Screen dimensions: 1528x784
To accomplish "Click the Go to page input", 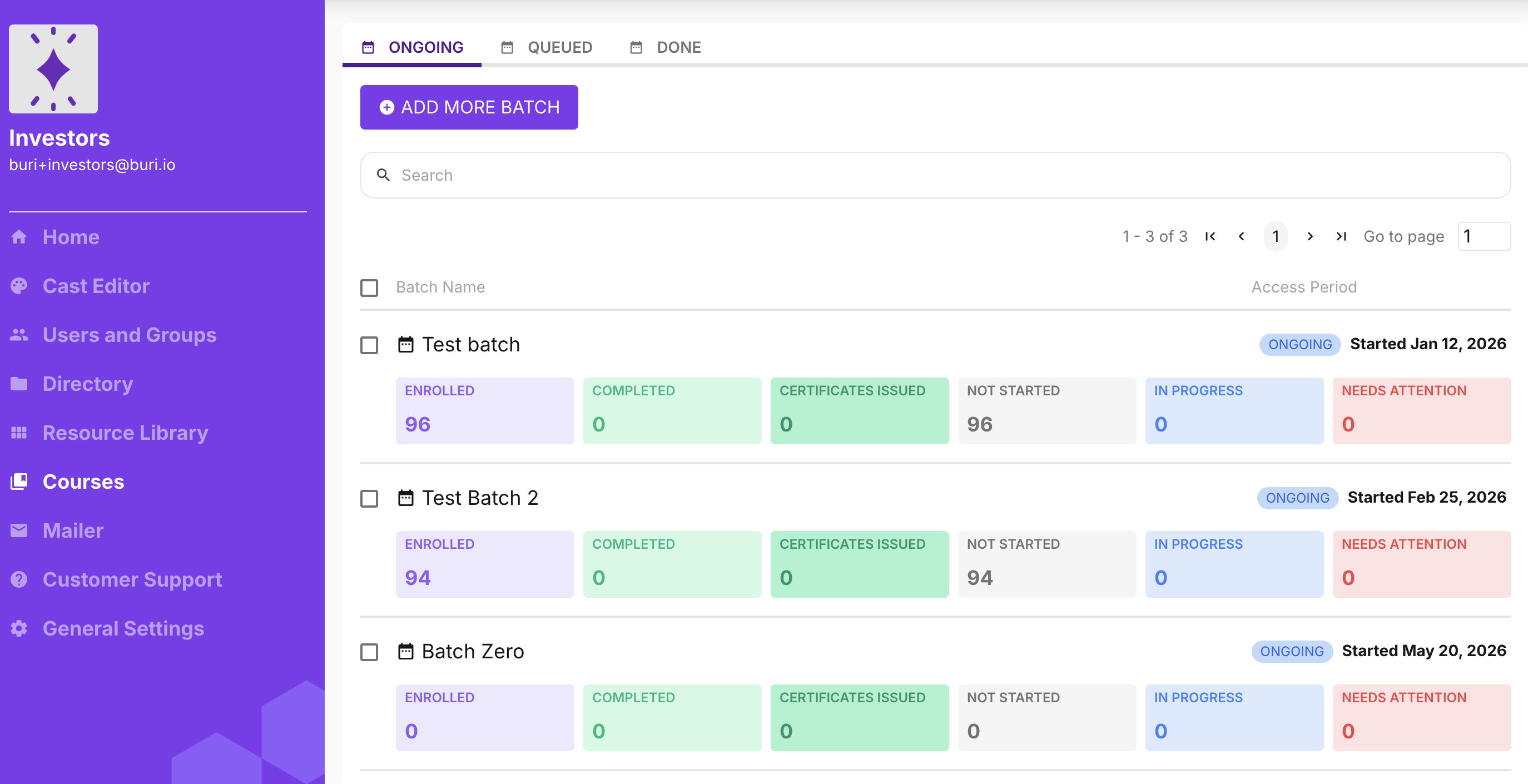I will tap(1484, 237).
